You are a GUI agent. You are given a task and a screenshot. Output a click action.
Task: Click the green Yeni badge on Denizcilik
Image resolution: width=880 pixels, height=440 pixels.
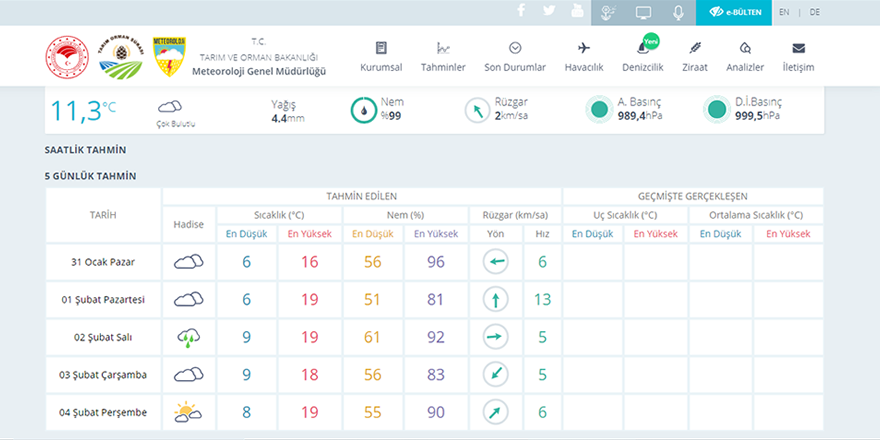click(651, 40)
